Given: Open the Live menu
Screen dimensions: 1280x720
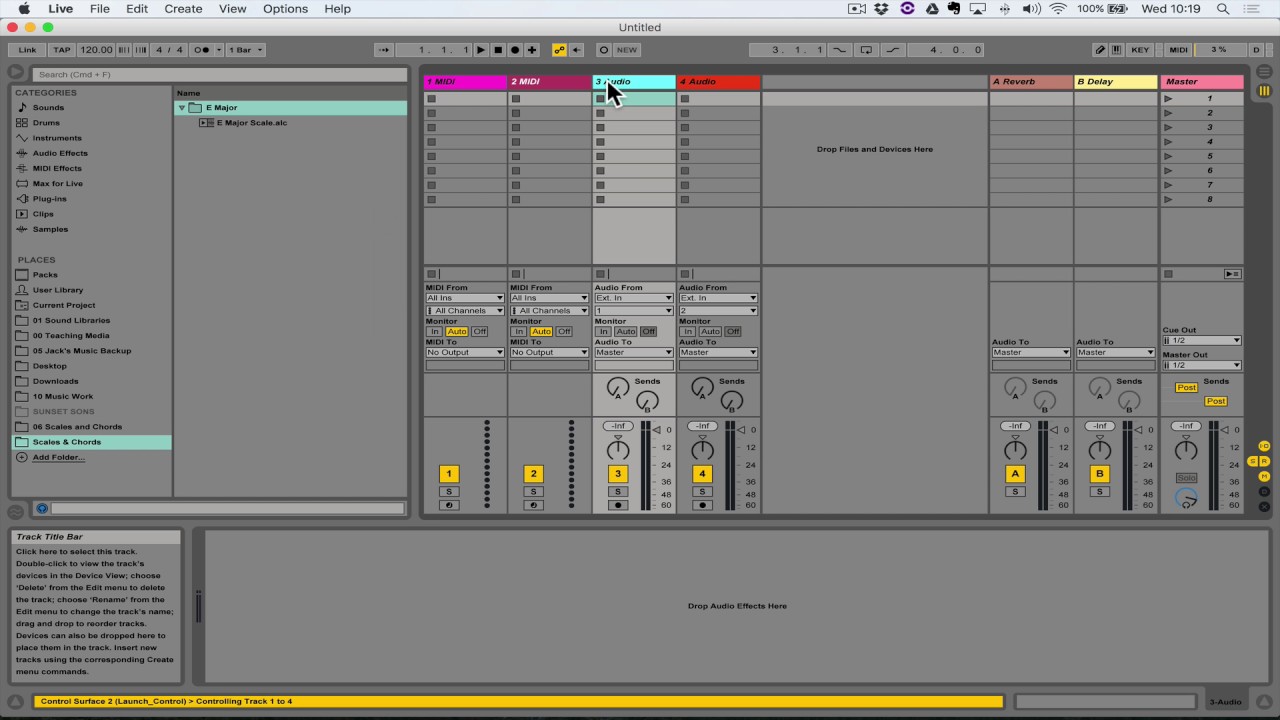Looking at the screenshot, I should click(60, 9).
